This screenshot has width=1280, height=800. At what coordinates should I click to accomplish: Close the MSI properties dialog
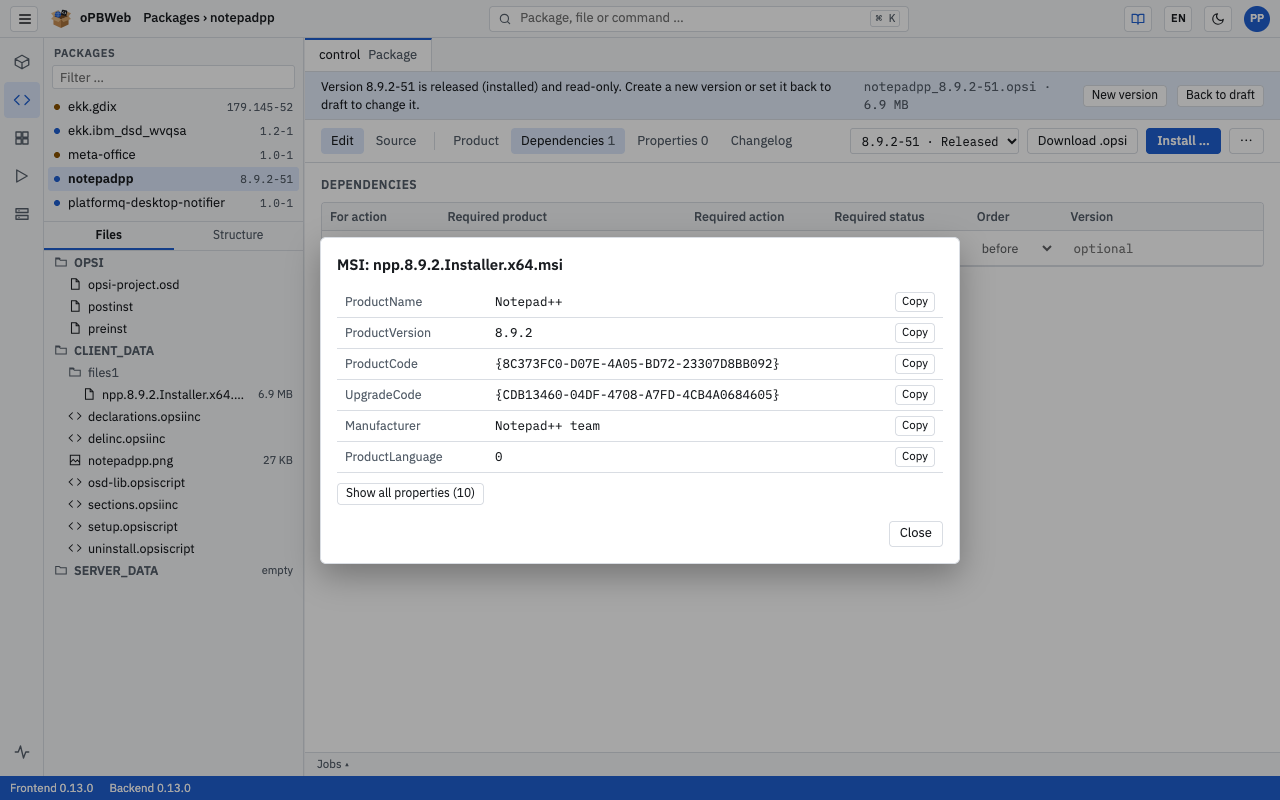point(915,533)
